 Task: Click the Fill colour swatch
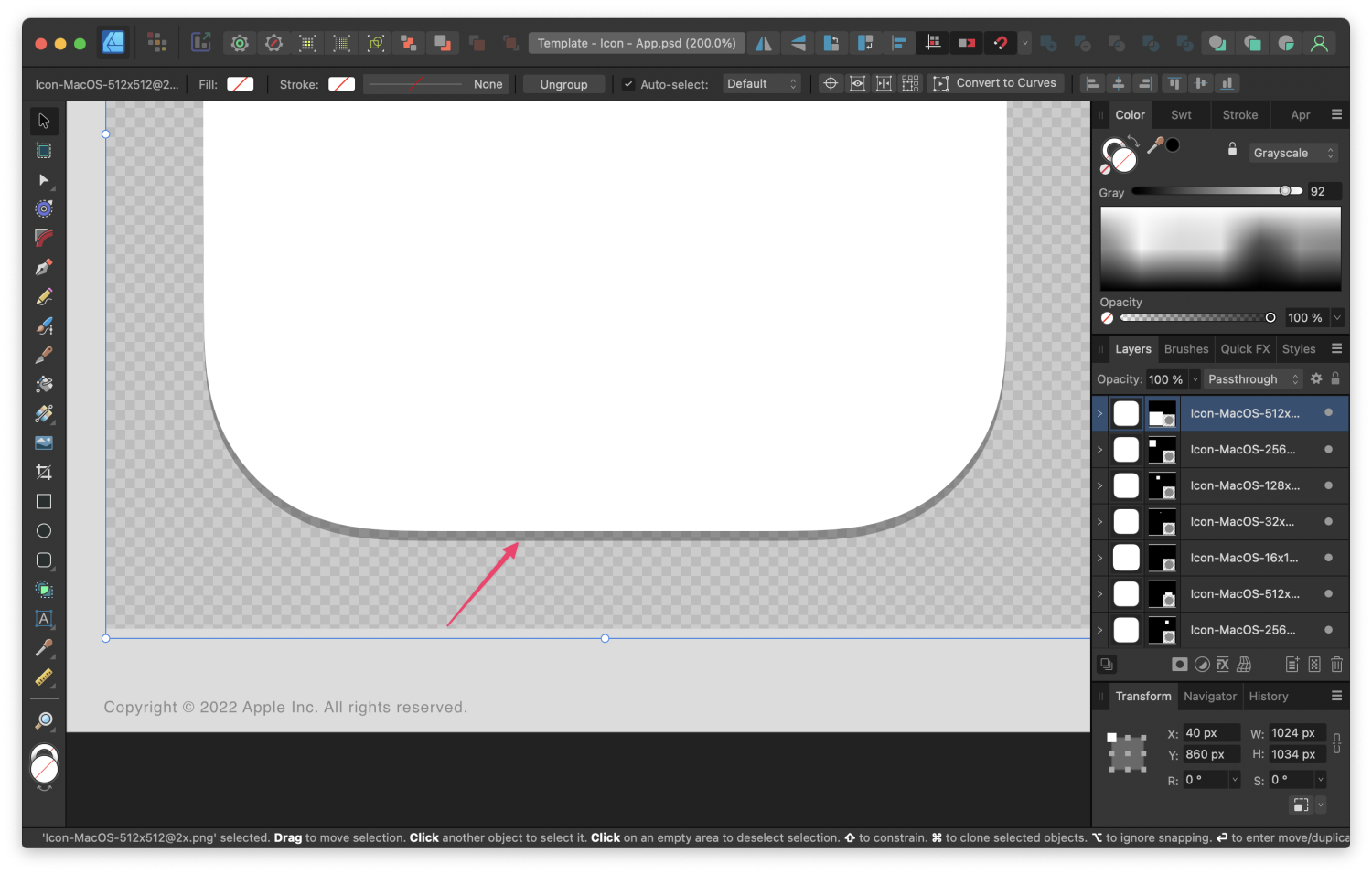click(240, 83)
